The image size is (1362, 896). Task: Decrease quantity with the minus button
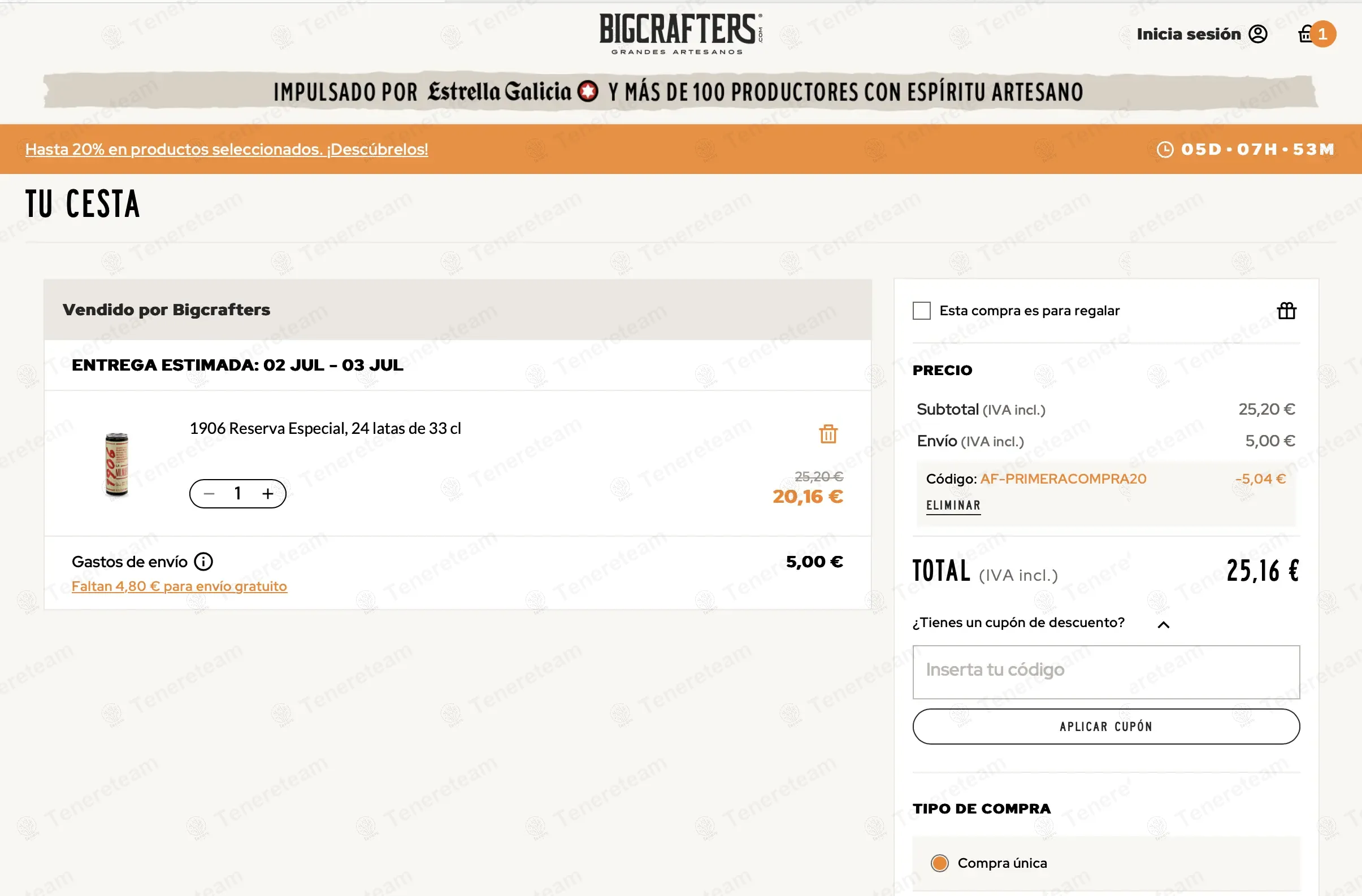pos(210,494)
